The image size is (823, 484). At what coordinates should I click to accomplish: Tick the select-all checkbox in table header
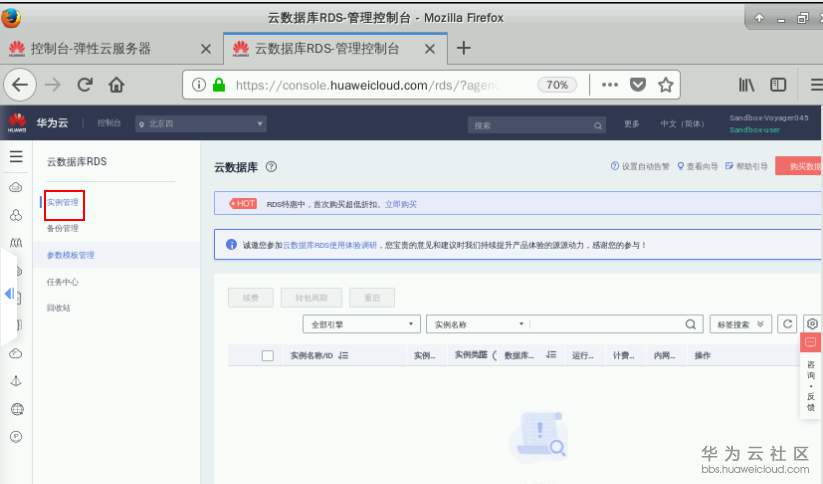268,355
